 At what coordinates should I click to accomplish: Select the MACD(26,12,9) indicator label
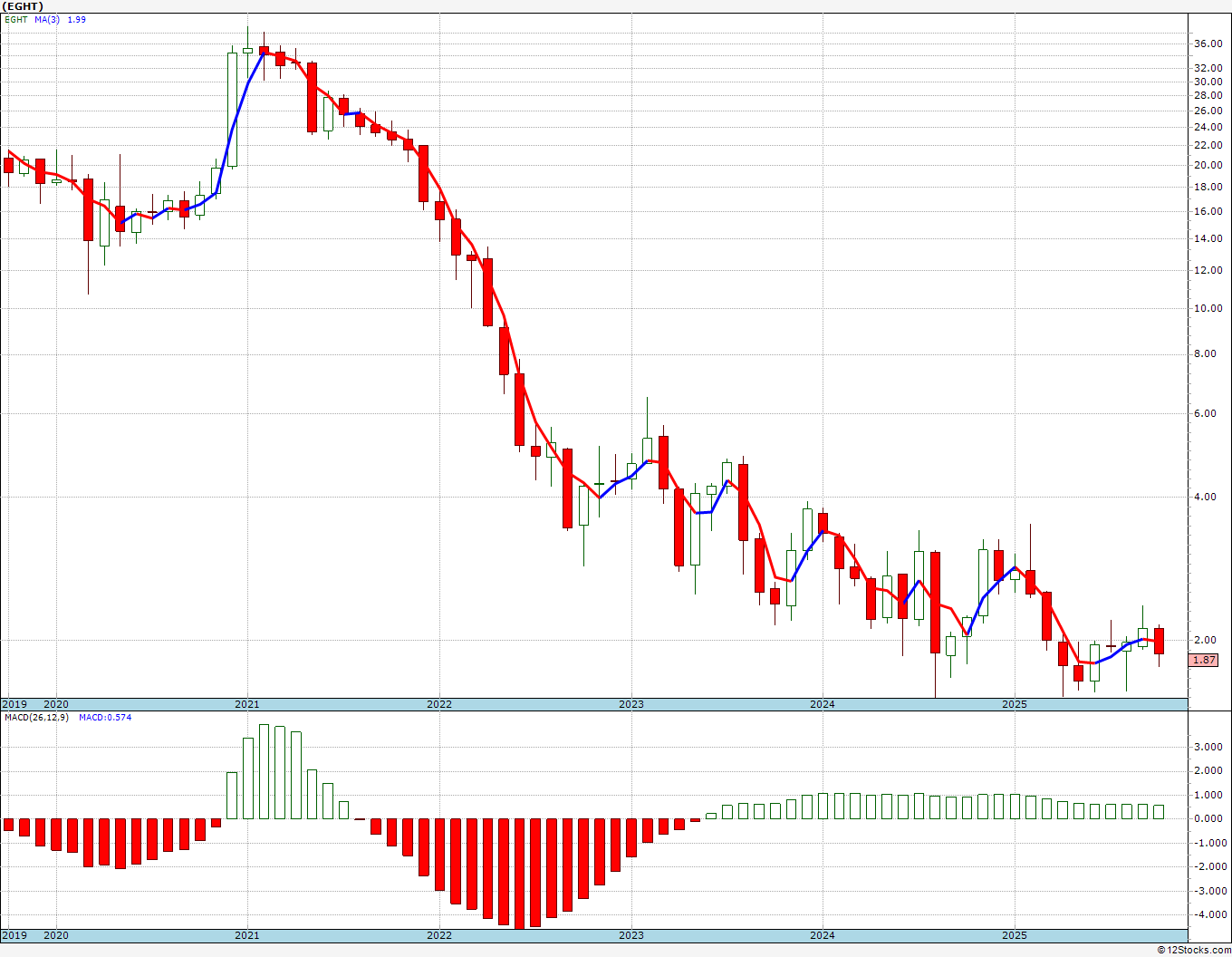point(37,718)
